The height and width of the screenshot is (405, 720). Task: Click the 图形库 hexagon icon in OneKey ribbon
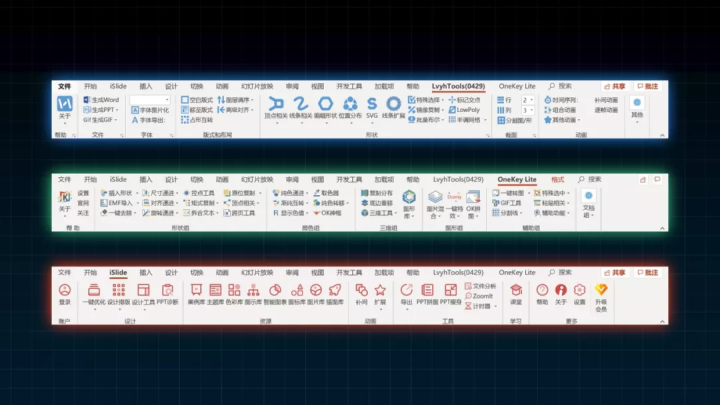(409, 197)
